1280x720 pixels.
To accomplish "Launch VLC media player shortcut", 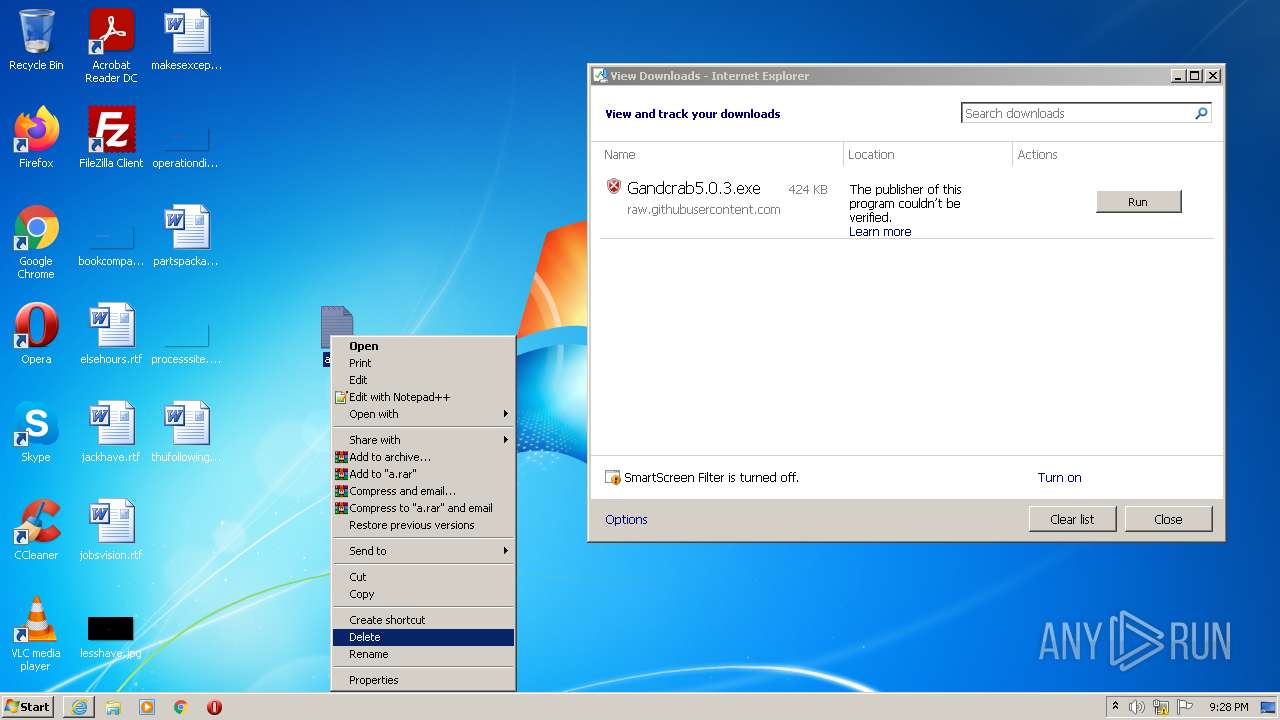I will coord(36,634).
